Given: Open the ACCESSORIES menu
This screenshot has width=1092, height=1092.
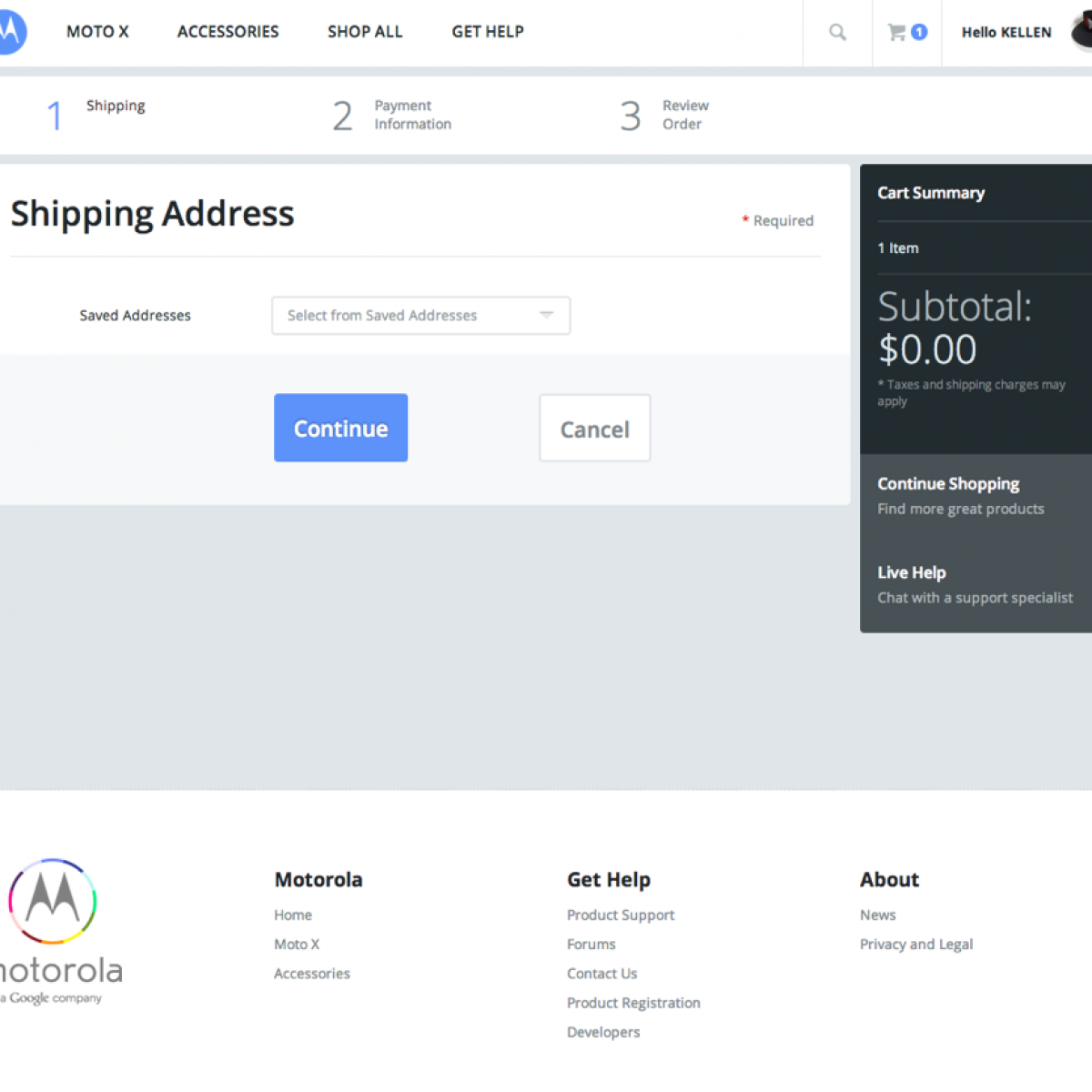Looking at the screenshot, I should tap(228, 32).
